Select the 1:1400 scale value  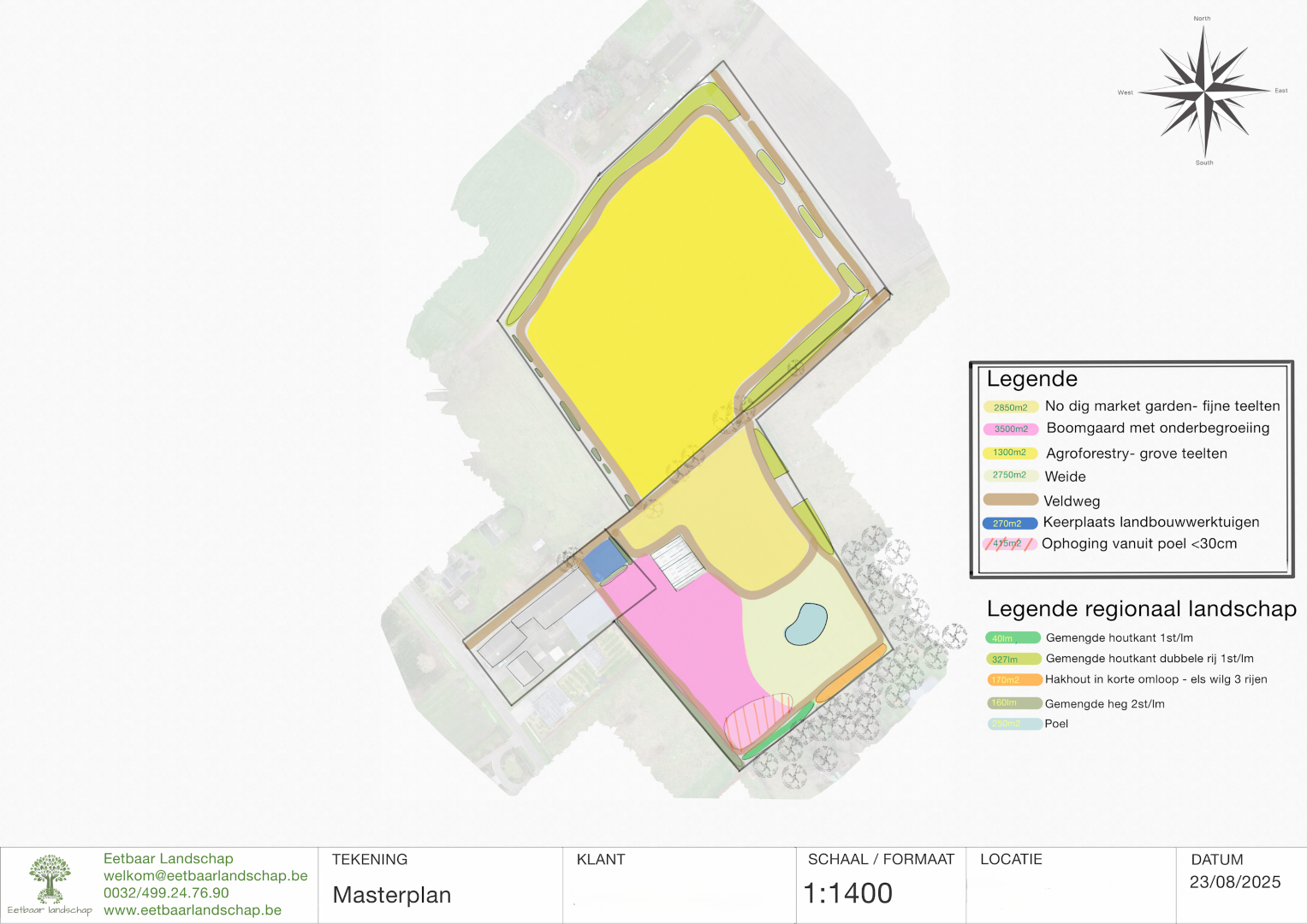(x=847, y=893)
